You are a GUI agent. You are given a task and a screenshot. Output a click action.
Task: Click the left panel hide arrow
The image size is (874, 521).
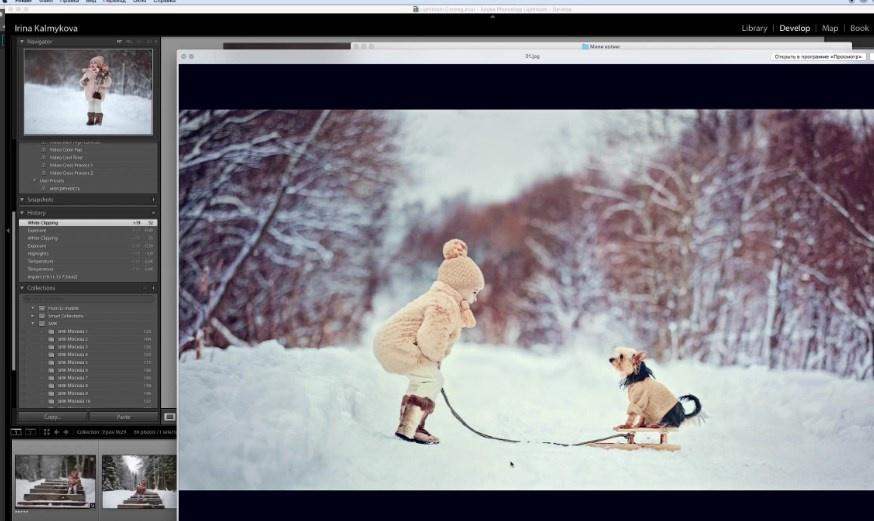click(8, 230)
